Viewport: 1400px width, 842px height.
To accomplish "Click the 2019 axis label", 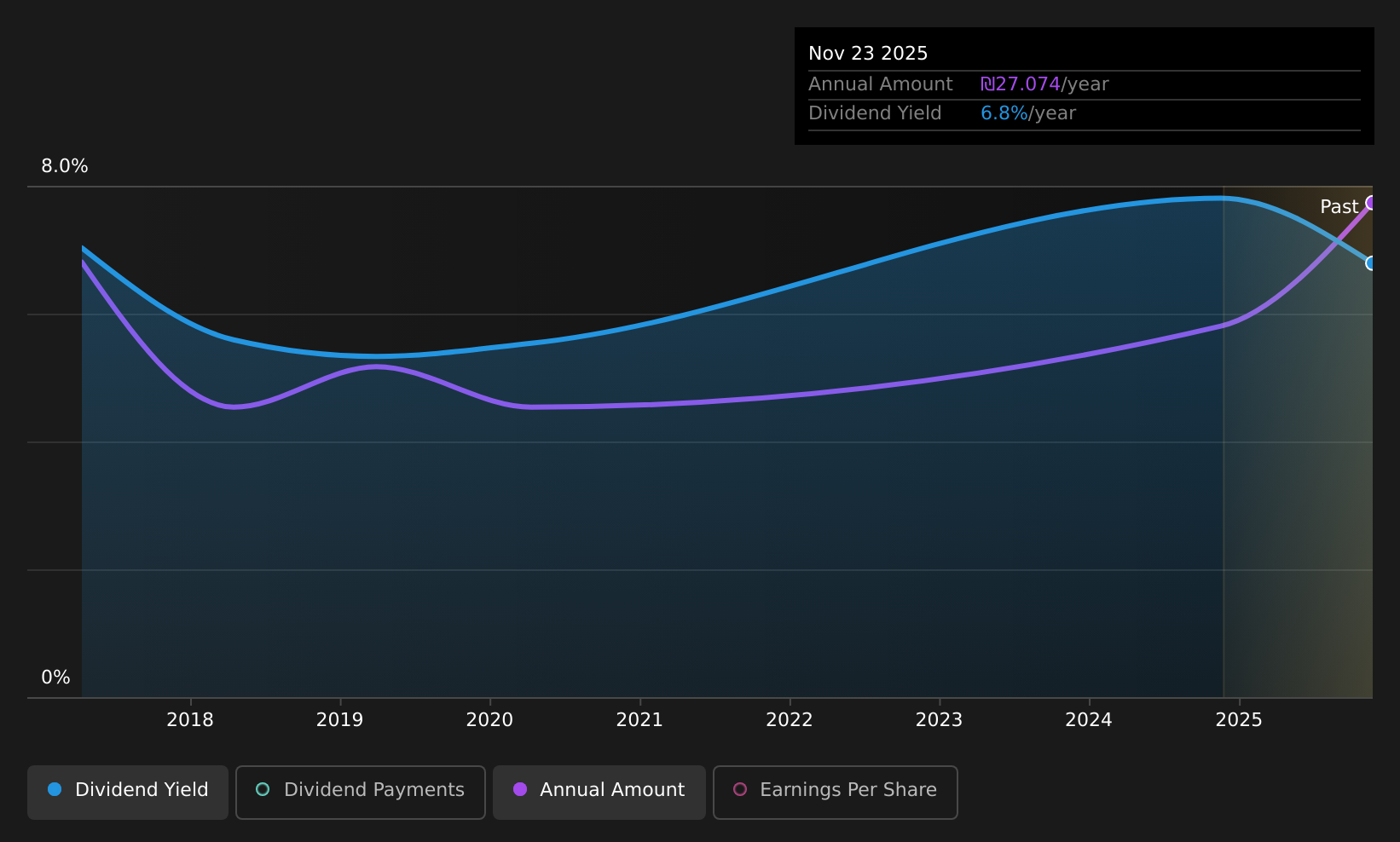I will pos(340,720).
